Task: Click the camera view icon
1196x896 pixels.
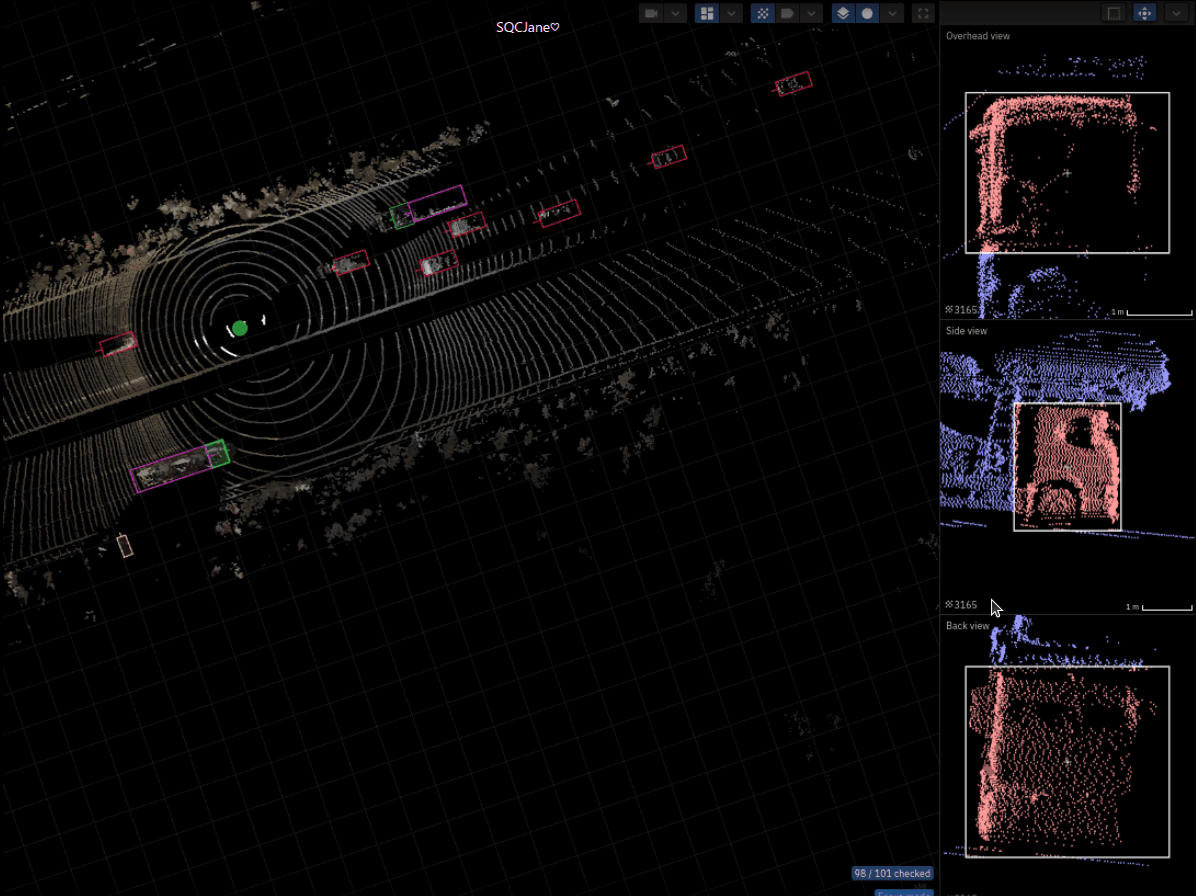Action: pyautogui.click(x=651, y=14)
